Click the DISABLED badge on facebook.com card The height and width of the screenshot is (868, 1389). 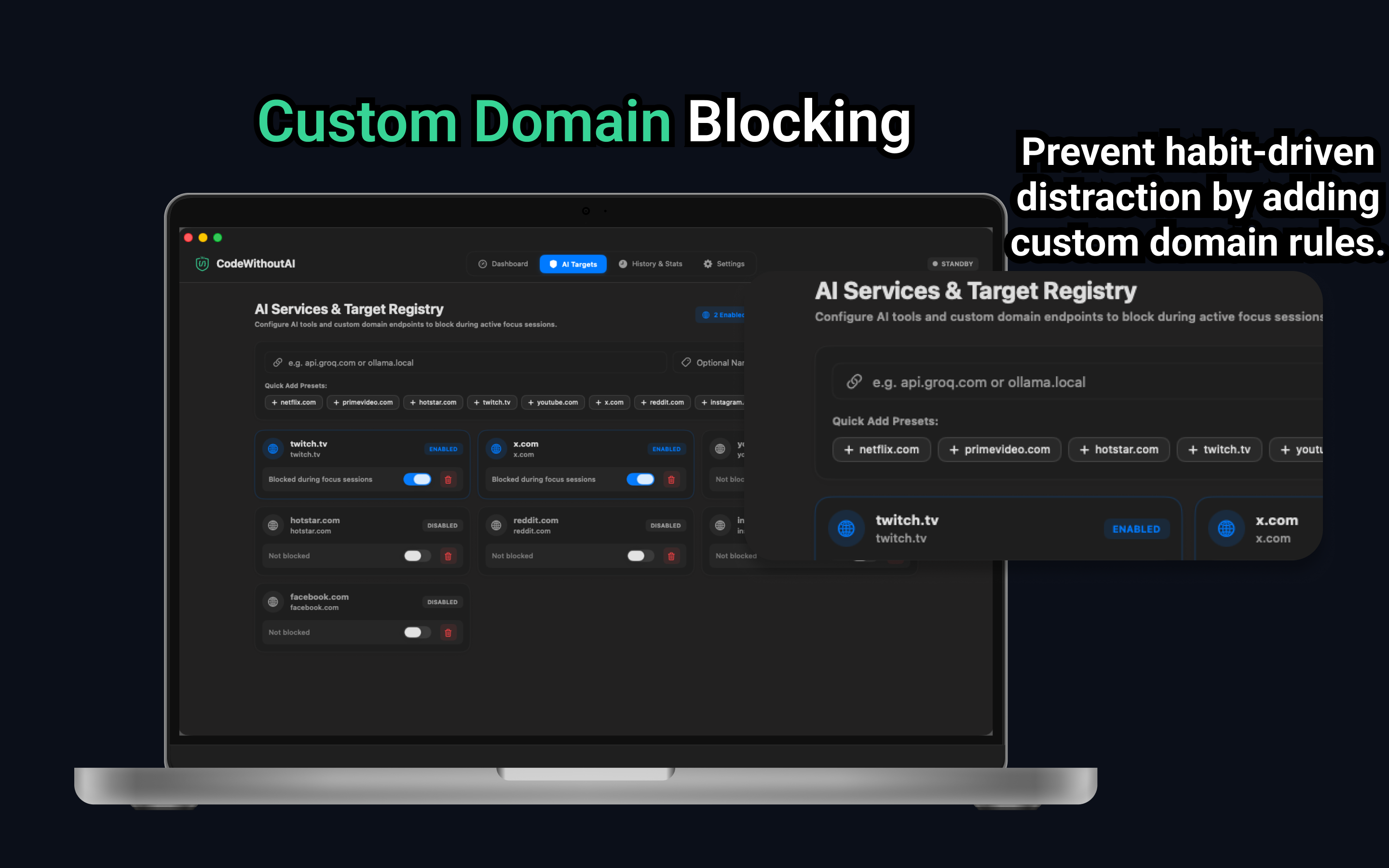(443, 602)
